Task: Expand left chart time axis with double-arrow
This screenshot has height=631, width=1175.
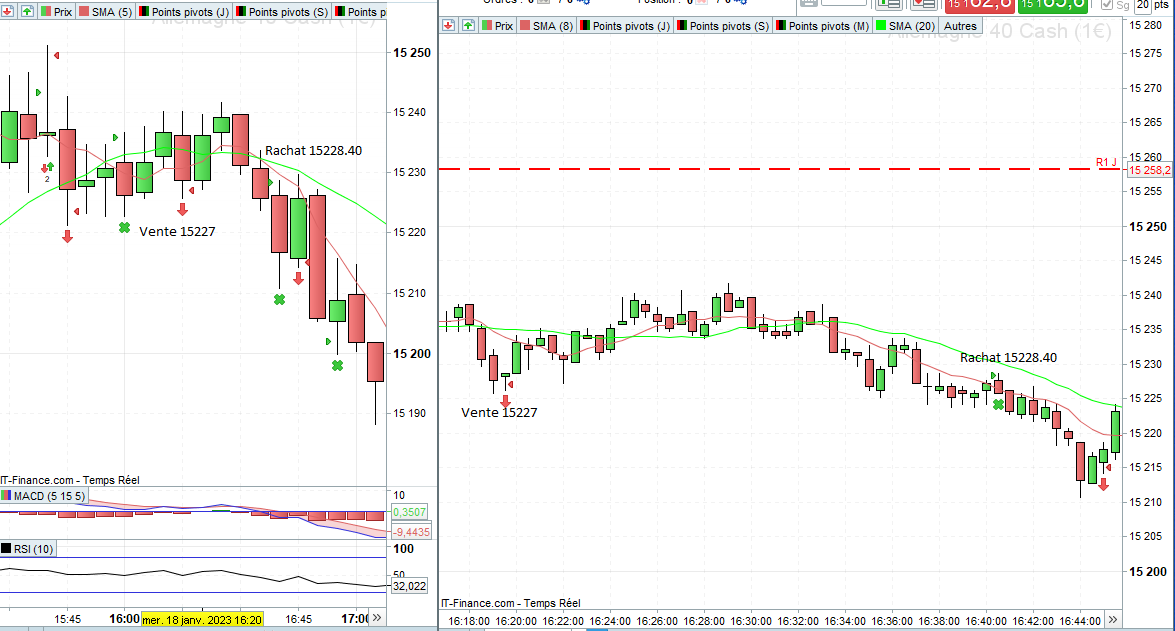Action: (377, 618)
